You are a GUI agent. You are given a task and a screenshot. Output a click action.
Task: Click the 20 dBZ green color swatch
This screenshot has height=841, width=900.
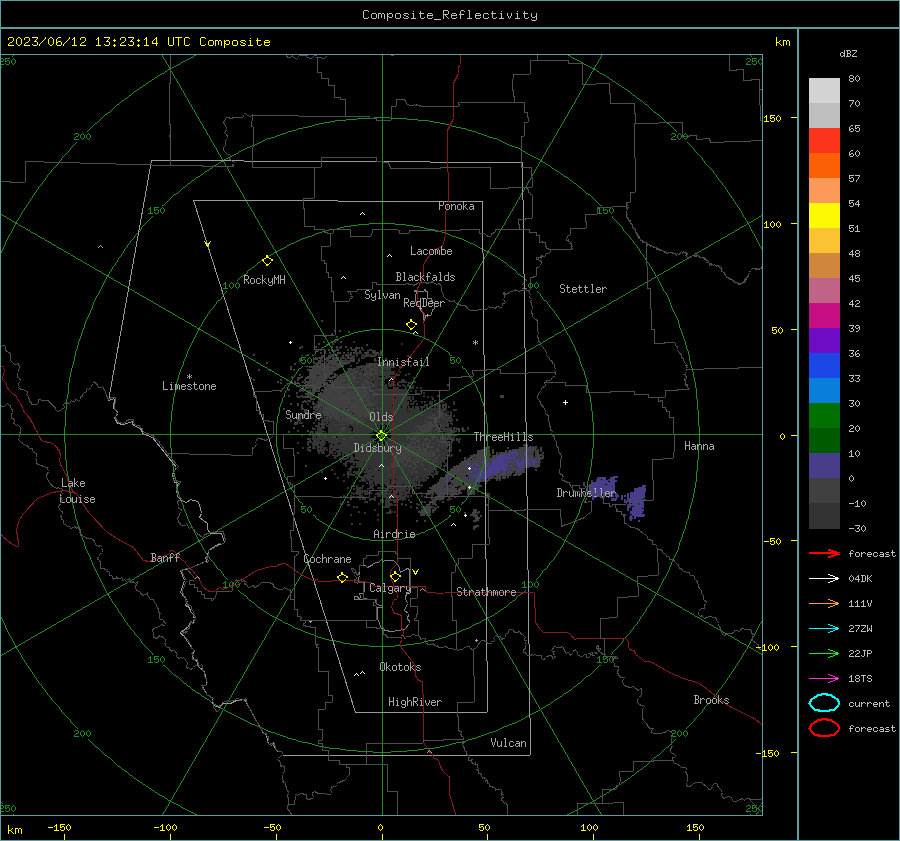pyautogui.click(x=824, y=416)
